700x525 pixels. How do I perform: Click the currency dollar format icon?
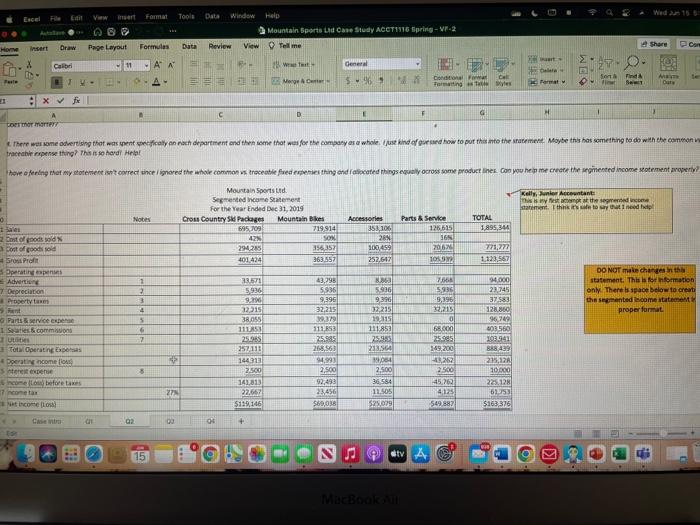click(348, 81)
